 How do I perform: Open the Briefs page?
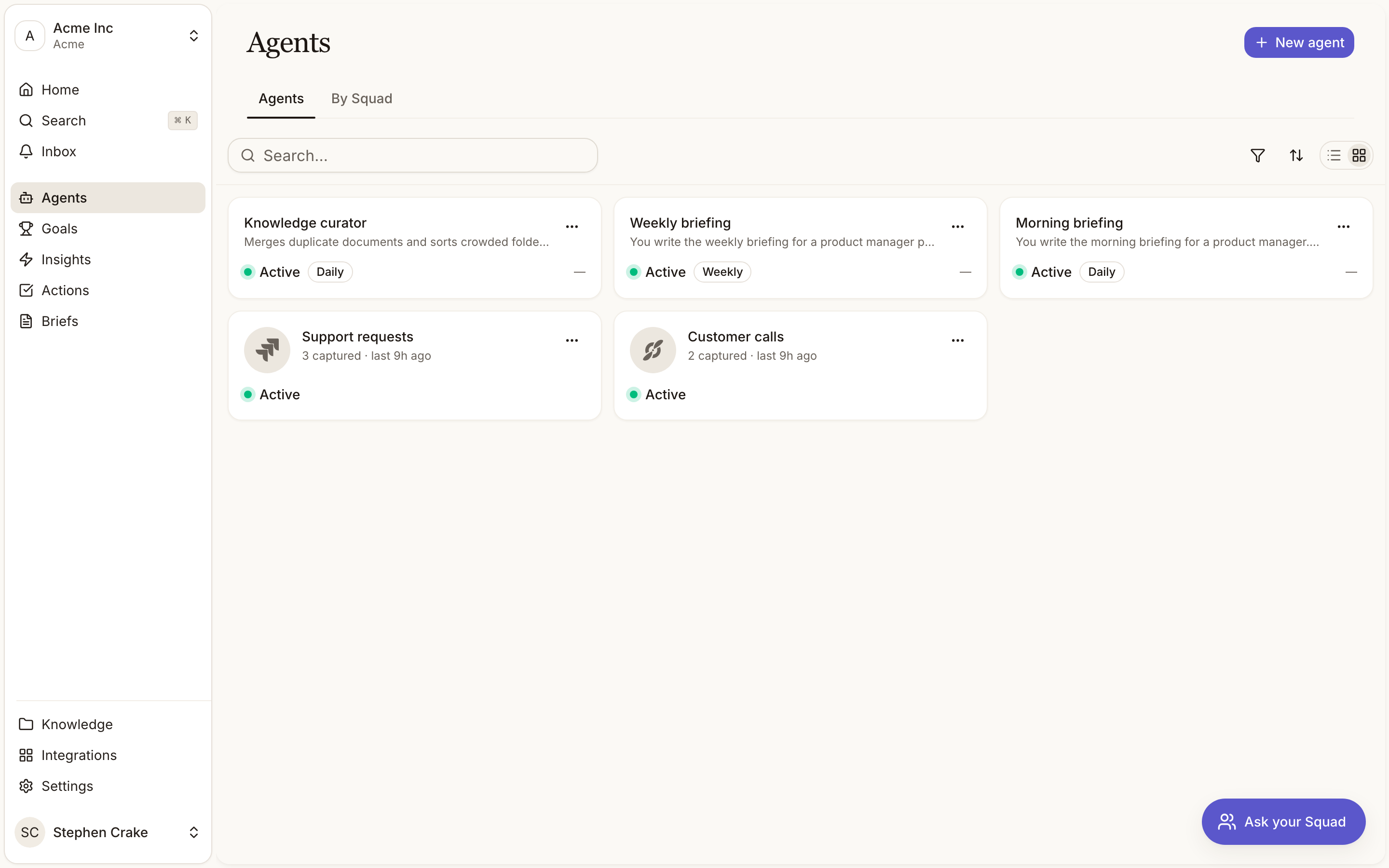pos(108,321)
